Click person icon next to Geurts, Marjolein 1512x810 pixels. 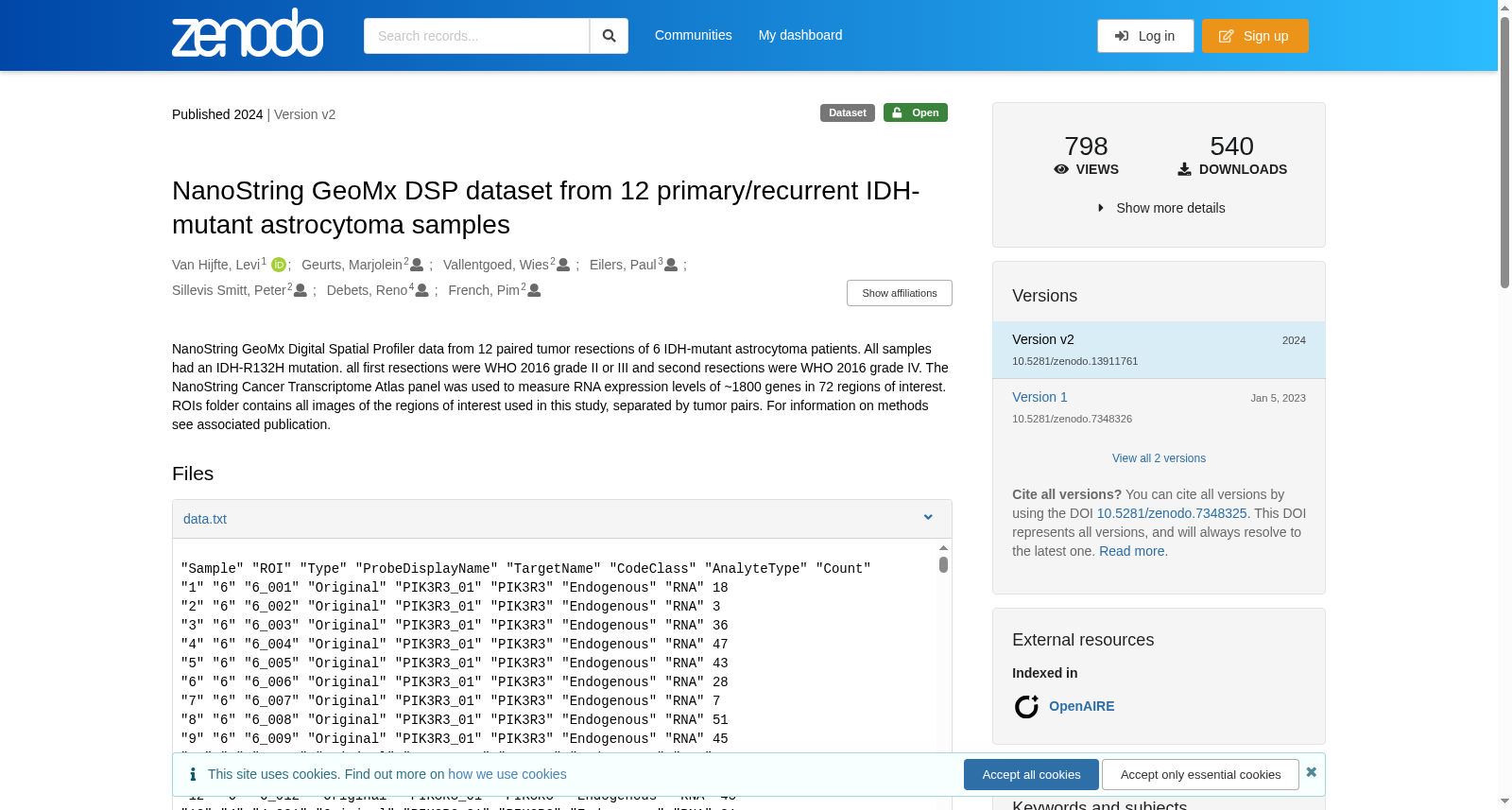click(x=417, y=265)
